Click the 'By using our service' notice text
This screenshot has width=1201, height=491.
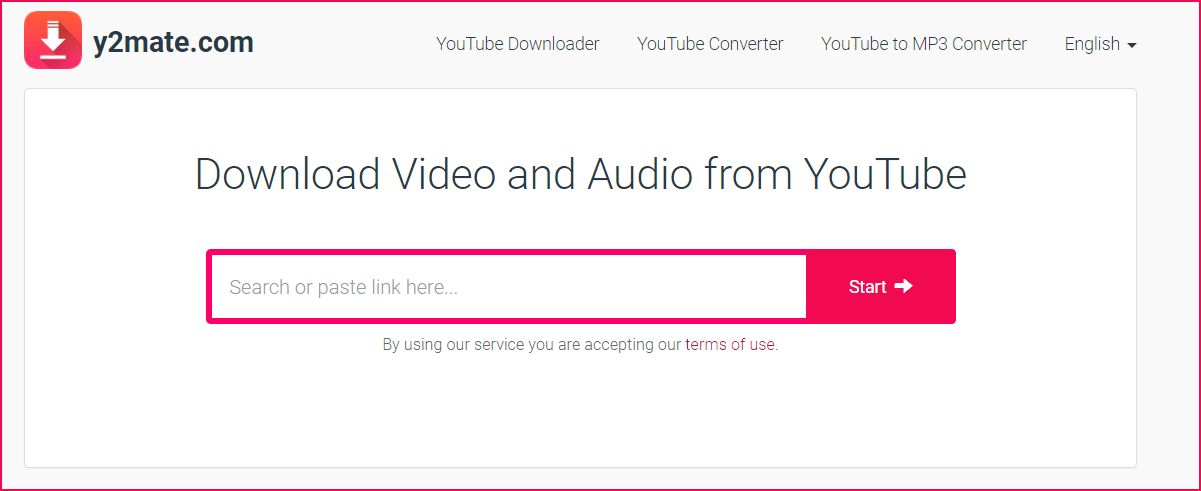coord(580,344)
